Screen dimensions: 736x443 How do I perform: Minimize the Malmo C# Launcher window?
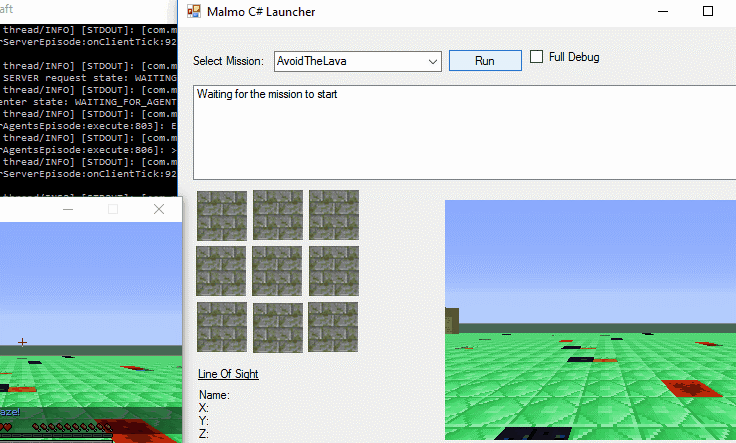(x=663, y=11)
